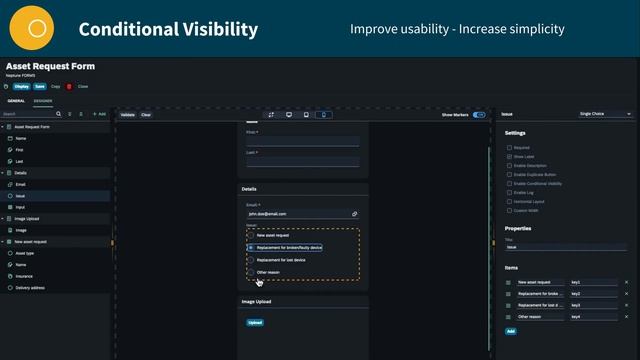Switch to the GENERAL tab

coord(16,101)
